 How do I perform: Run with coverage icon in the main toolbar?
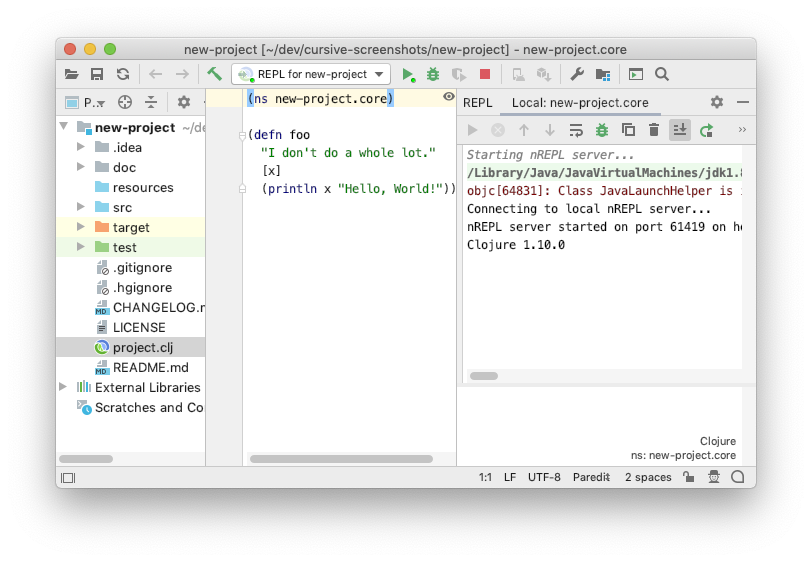(x=458, y=75)
